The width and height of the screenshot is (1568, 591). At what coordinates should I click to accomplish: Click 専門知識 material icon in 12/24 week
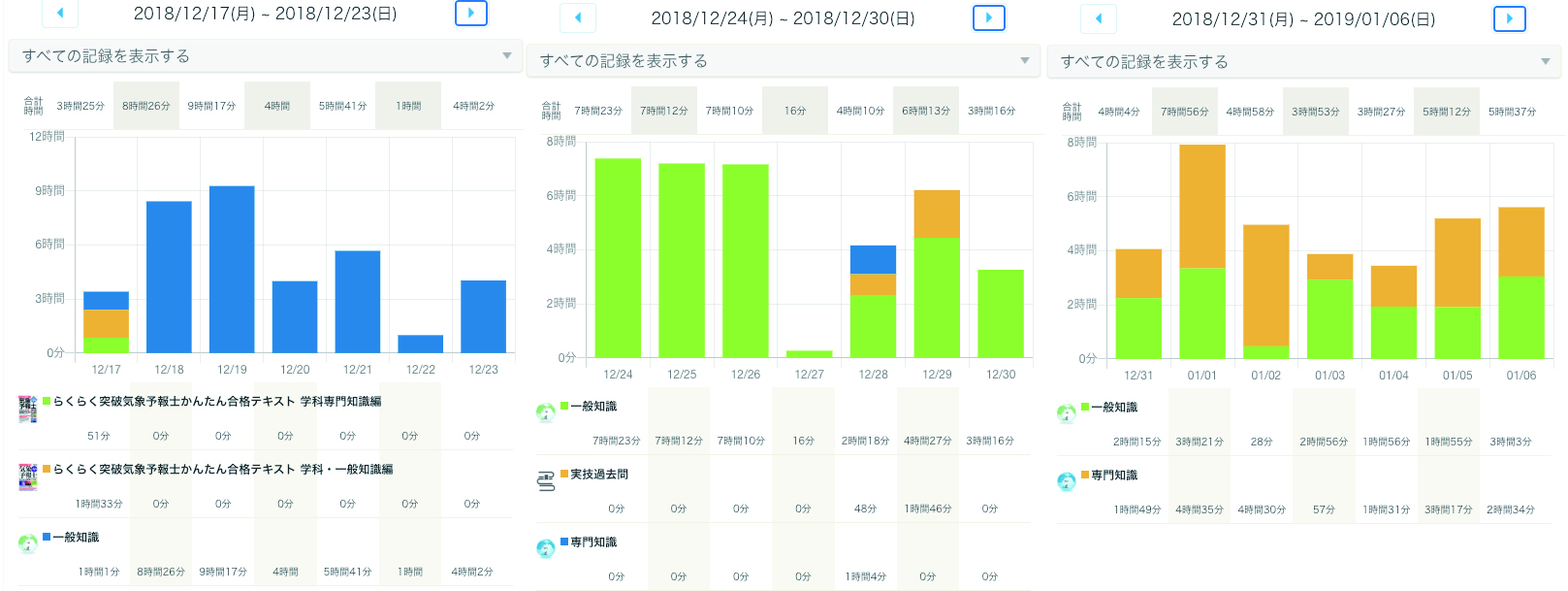point(545,548)
